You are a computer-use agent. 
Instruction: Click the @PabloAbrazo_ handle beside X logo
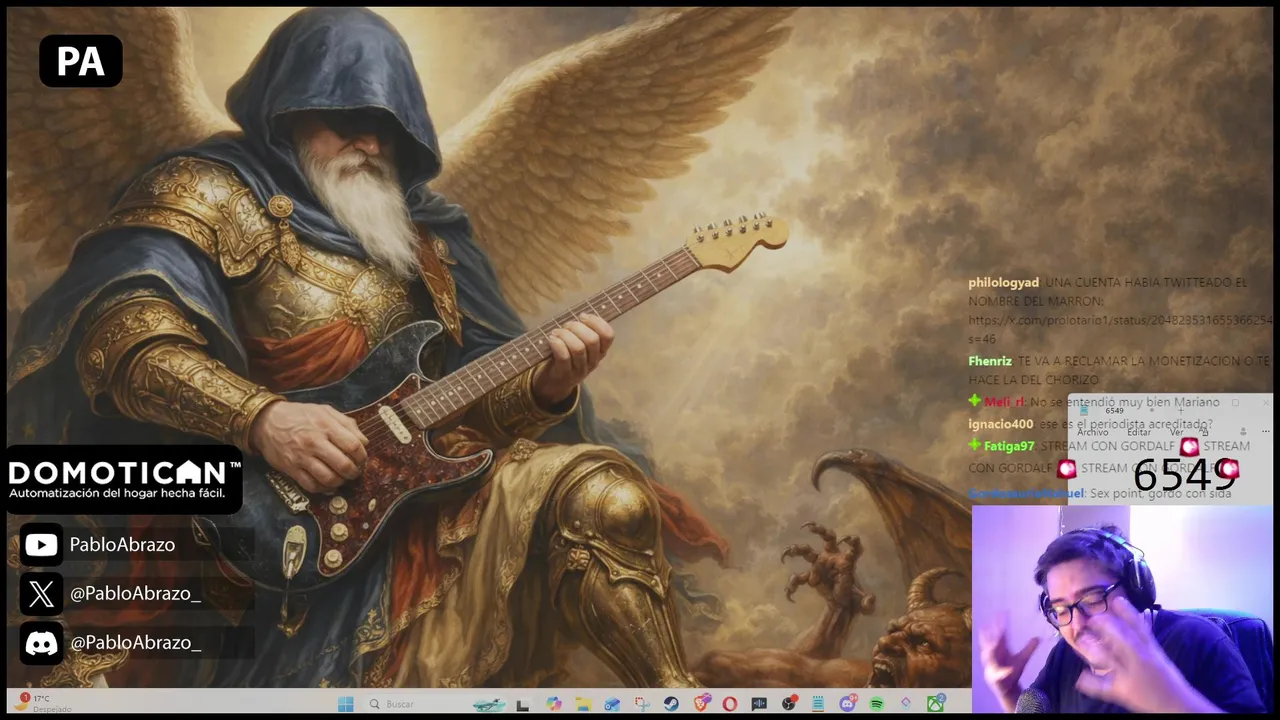(135, 594)
